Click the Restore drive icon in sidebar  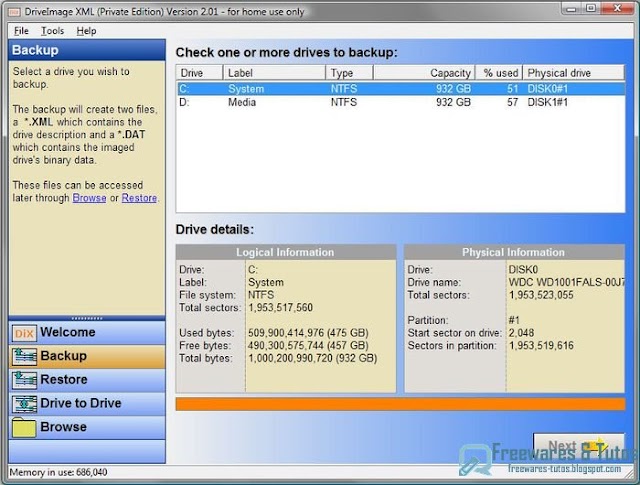(24, 380)
